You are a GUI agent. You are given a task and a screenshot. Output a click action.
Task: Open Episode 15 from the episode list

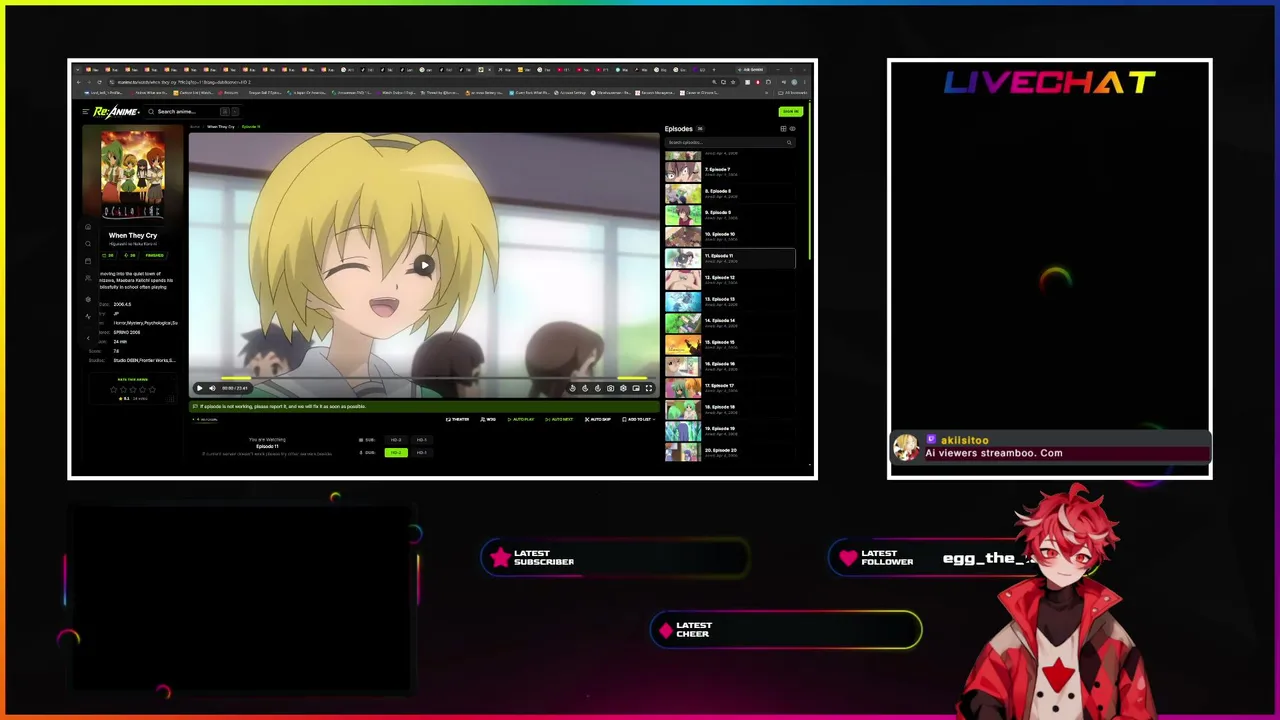730,344
